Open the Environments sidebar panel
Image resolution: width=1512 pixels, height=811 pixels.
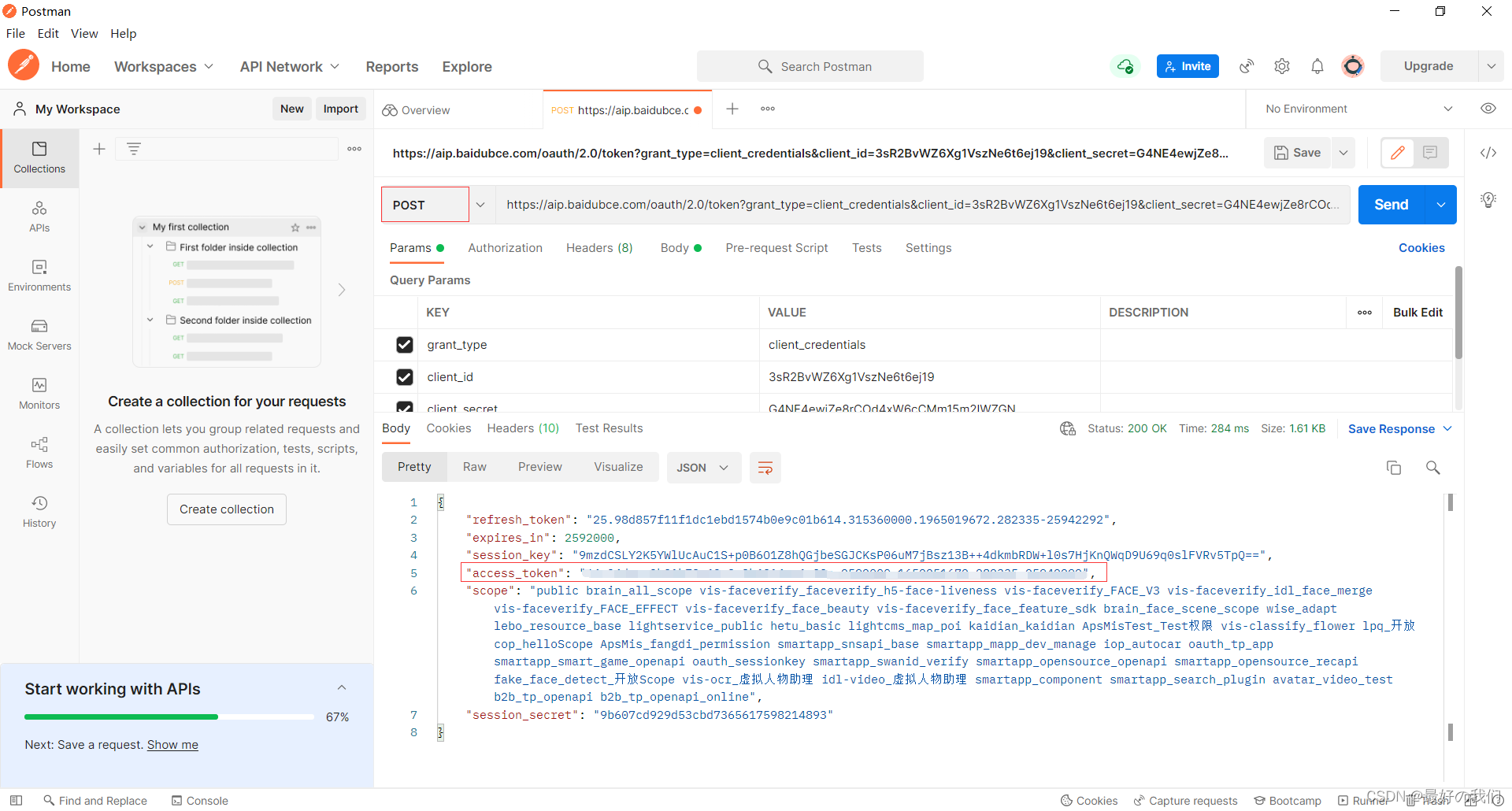click(x=39, y=276)
